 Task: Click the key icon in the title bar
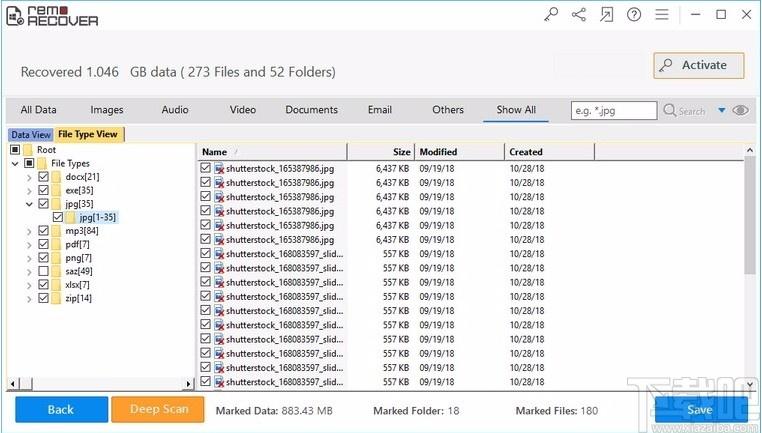pos(551,15)
